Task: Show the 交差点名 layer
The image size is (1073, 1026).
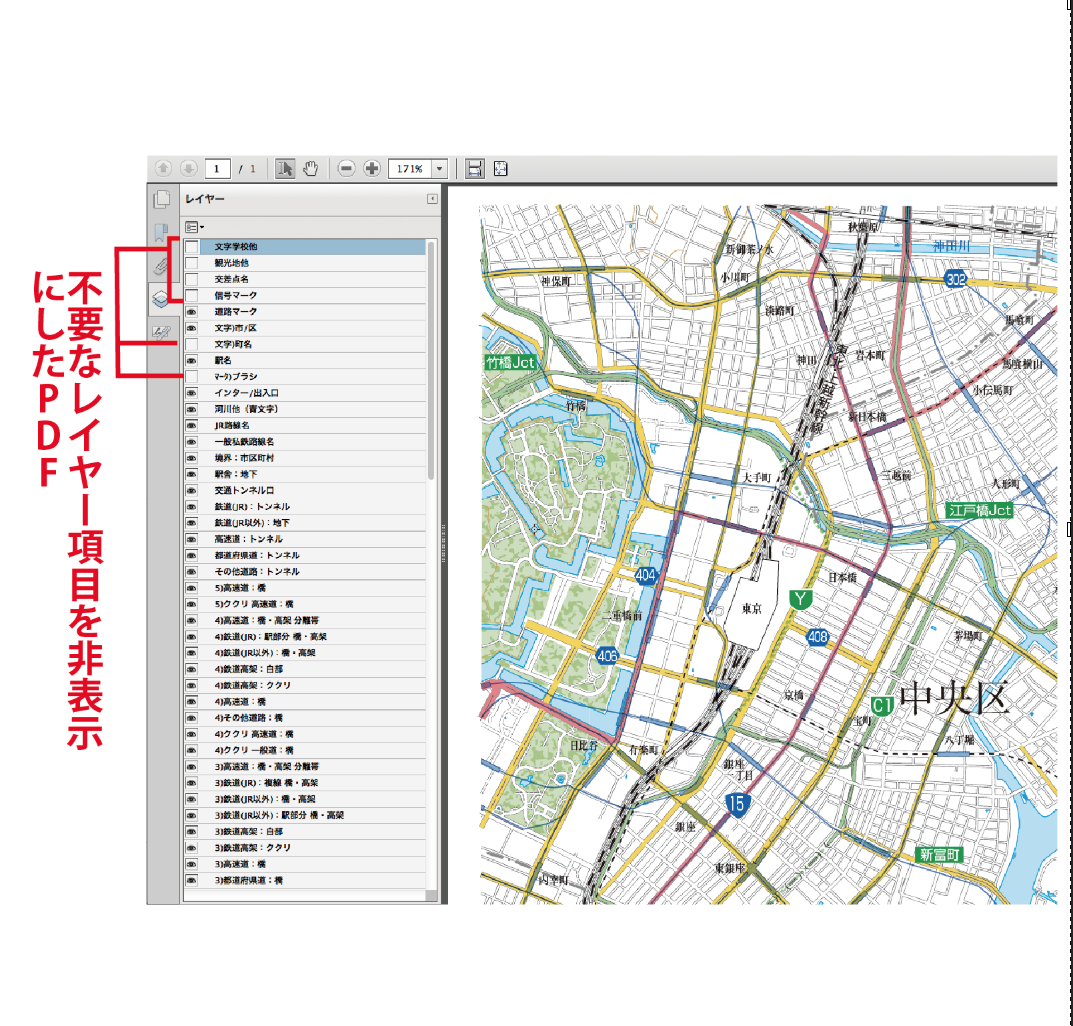Action: tap(192, 279)
